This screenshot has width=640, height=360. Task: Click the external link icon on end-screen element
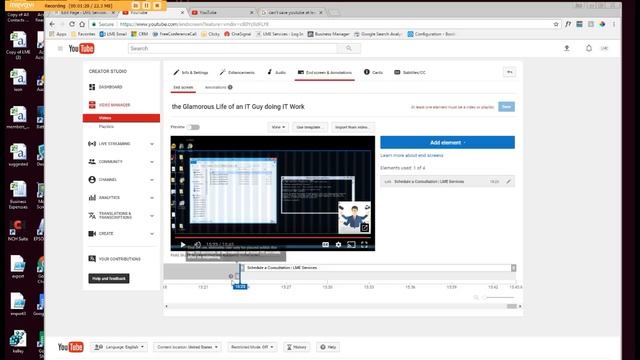pyautogui.click(x=364, y=228)
